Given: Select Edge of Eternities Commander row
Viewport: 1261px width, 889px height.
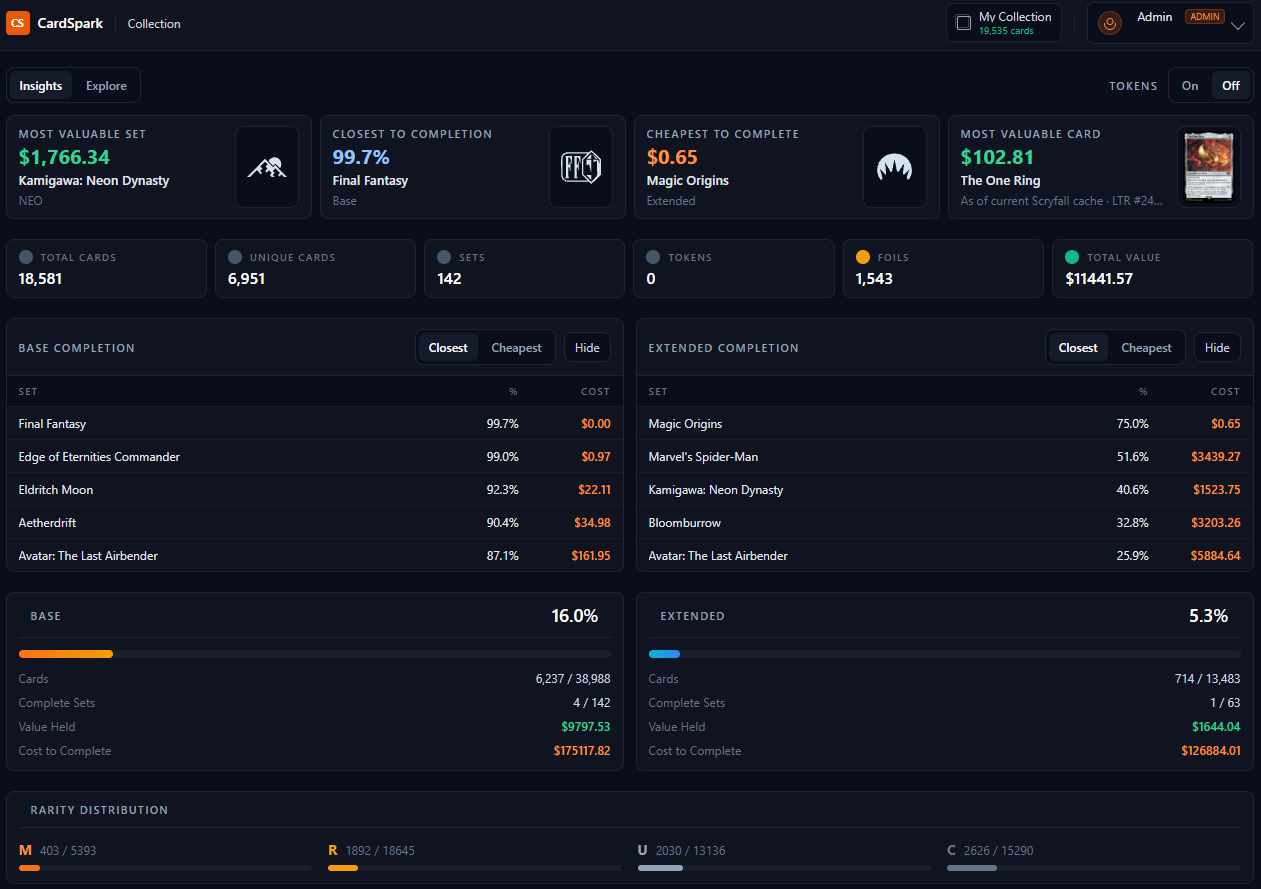Looking at the screenshot, I should [315, 457].
